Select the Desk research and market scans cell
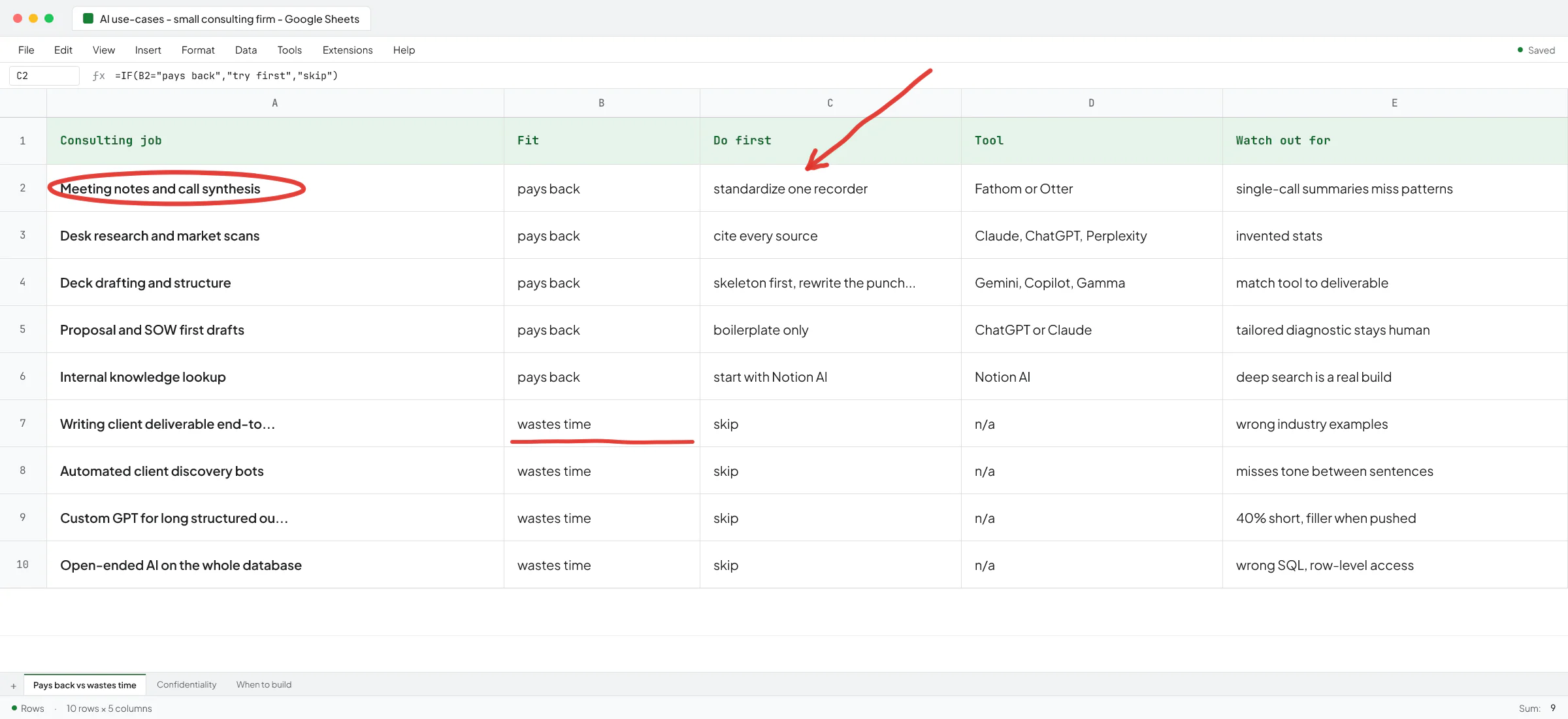The width and height of the screenshot is (1568, 719). click(275, 235)
